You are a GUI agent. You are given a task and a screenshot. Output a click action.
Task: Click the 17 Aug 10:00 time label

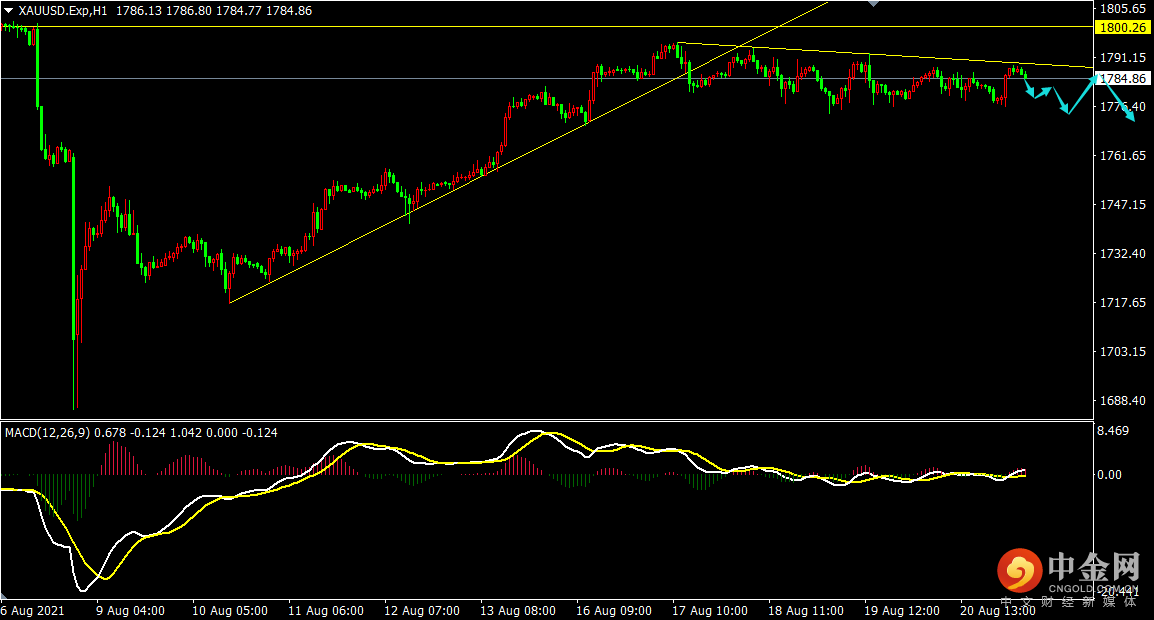tap(710, 611)
